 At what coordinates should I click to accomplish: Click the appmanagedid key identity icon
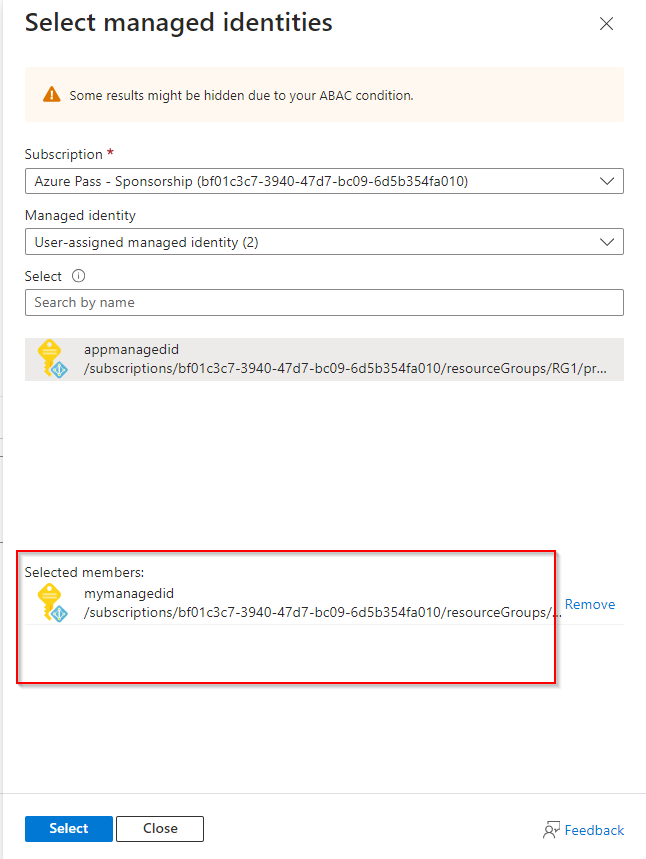(51, 360)
